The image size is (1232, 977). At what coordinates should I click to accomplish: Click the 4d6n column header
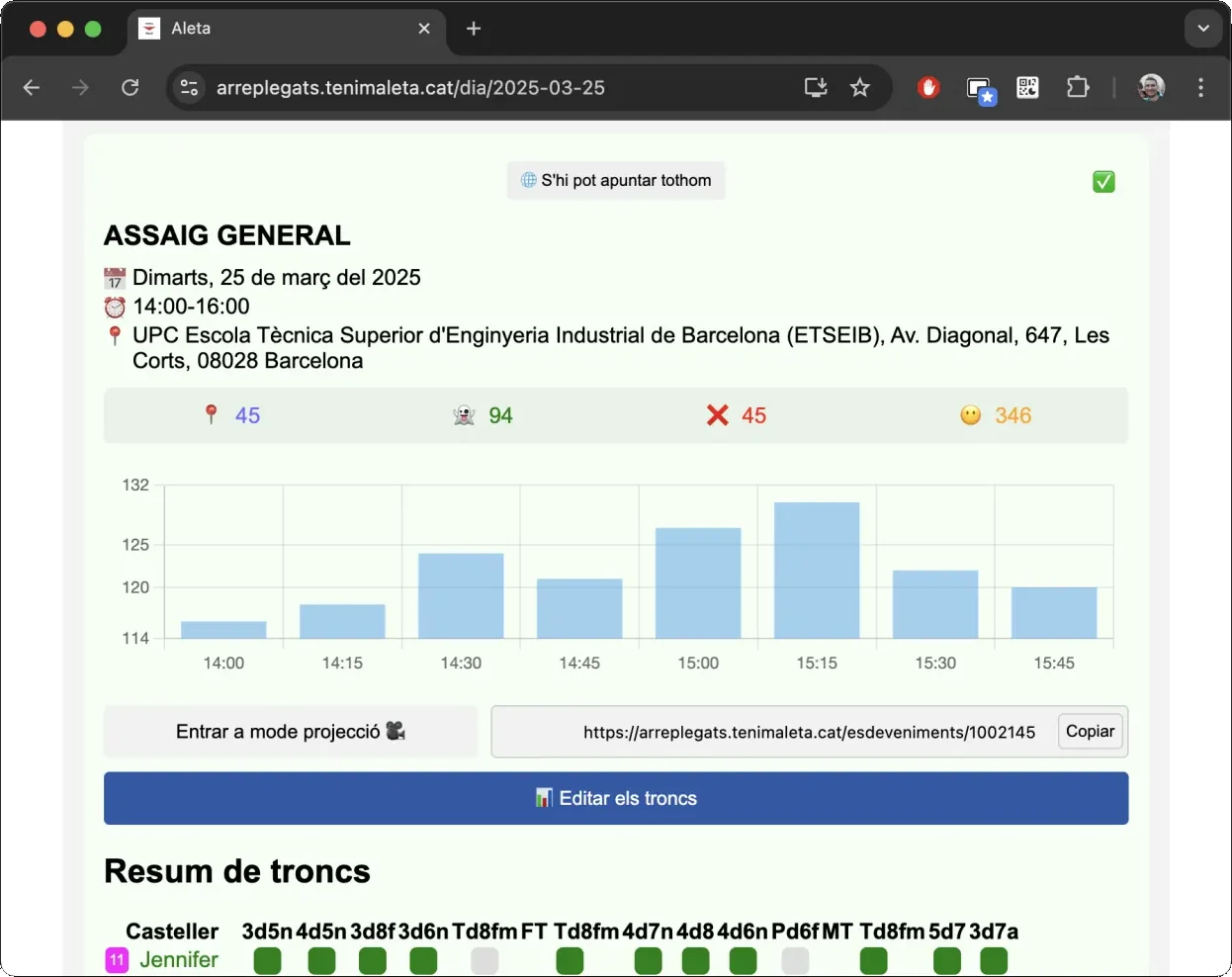coord(743,932)
